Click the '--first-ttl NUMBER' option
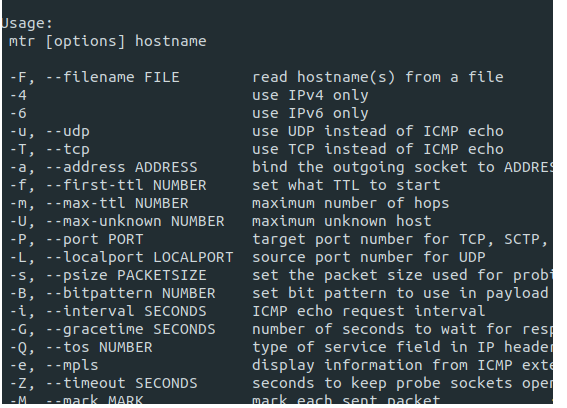This screenshot has width=567, height=408. click(x=126, y=185)
